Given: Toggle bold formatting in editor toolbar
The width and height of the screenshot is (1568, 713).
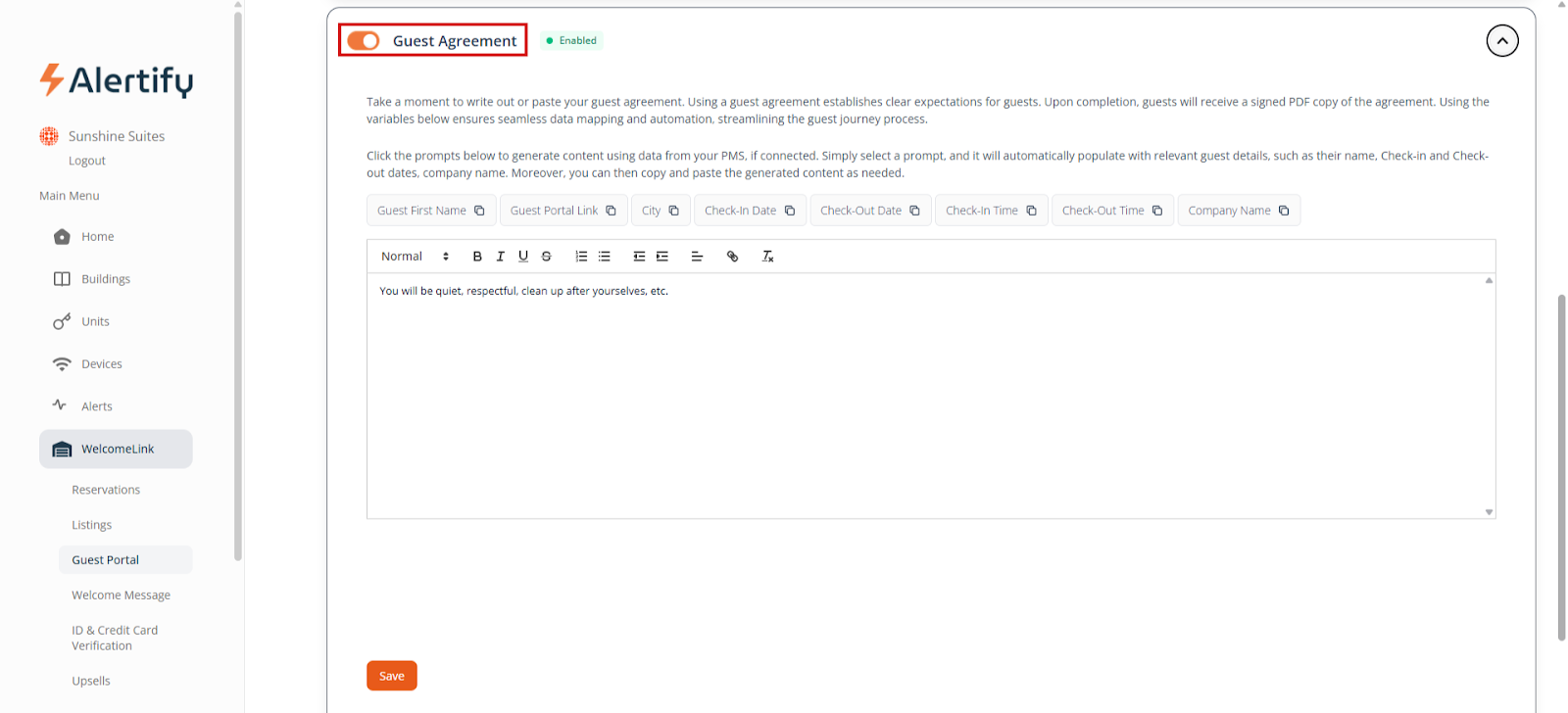Looking at the screenshot, I should (x=477, y=257).
